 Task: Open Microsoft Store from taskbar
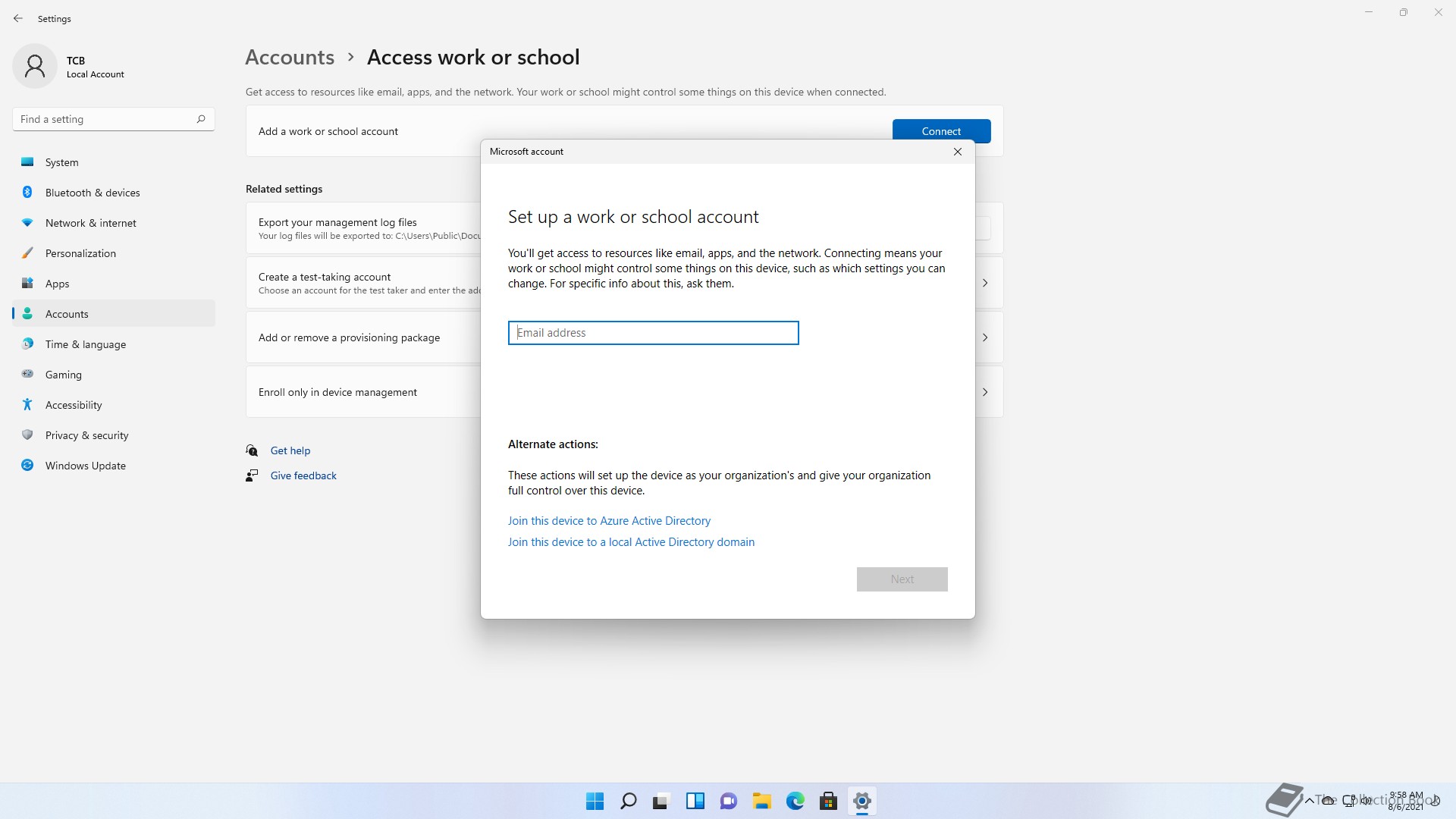coord(828,801)
